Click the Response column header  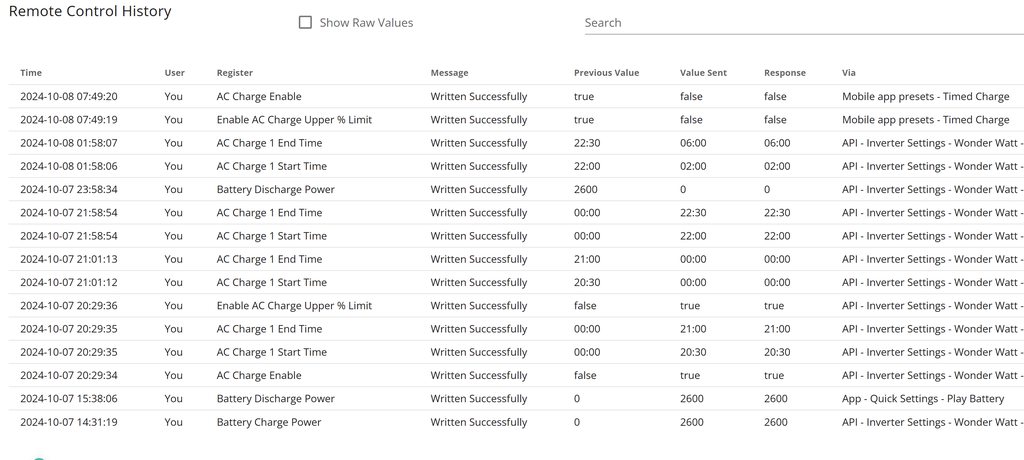pyautogui.click(x=785, y=73)
